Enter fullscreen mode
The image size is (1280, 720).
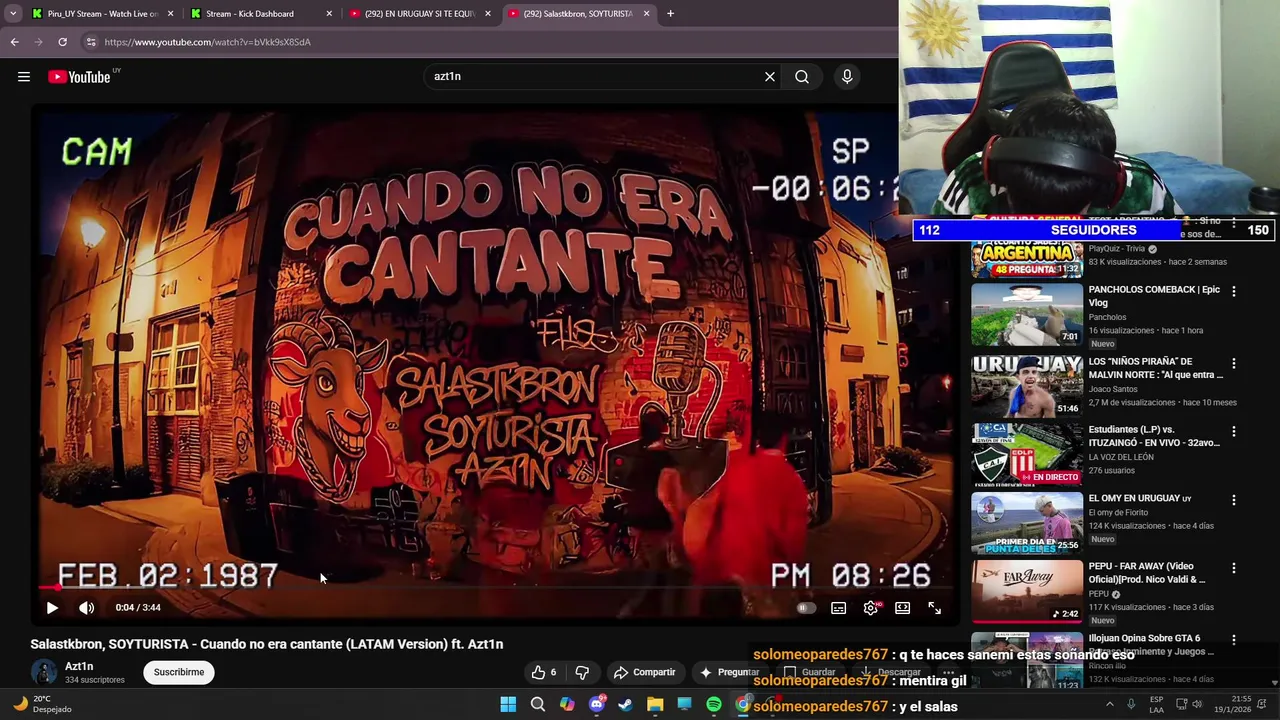(x=934, y=607)
